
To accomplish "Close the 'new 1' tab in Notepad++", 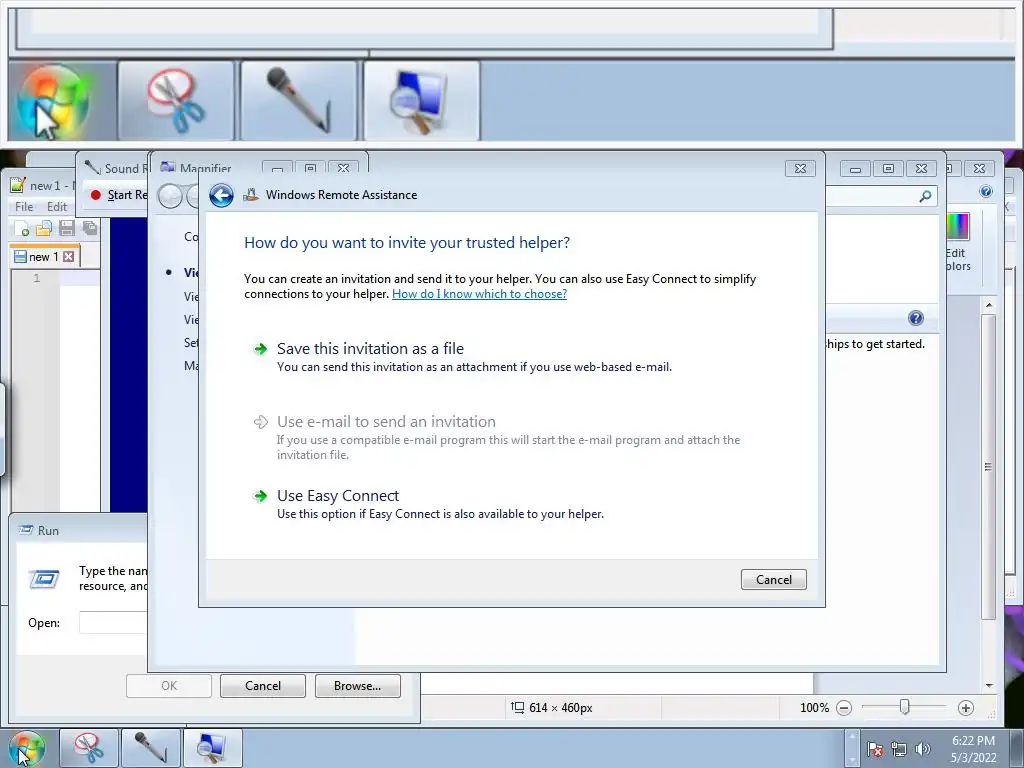I will (x=69, y=257).
